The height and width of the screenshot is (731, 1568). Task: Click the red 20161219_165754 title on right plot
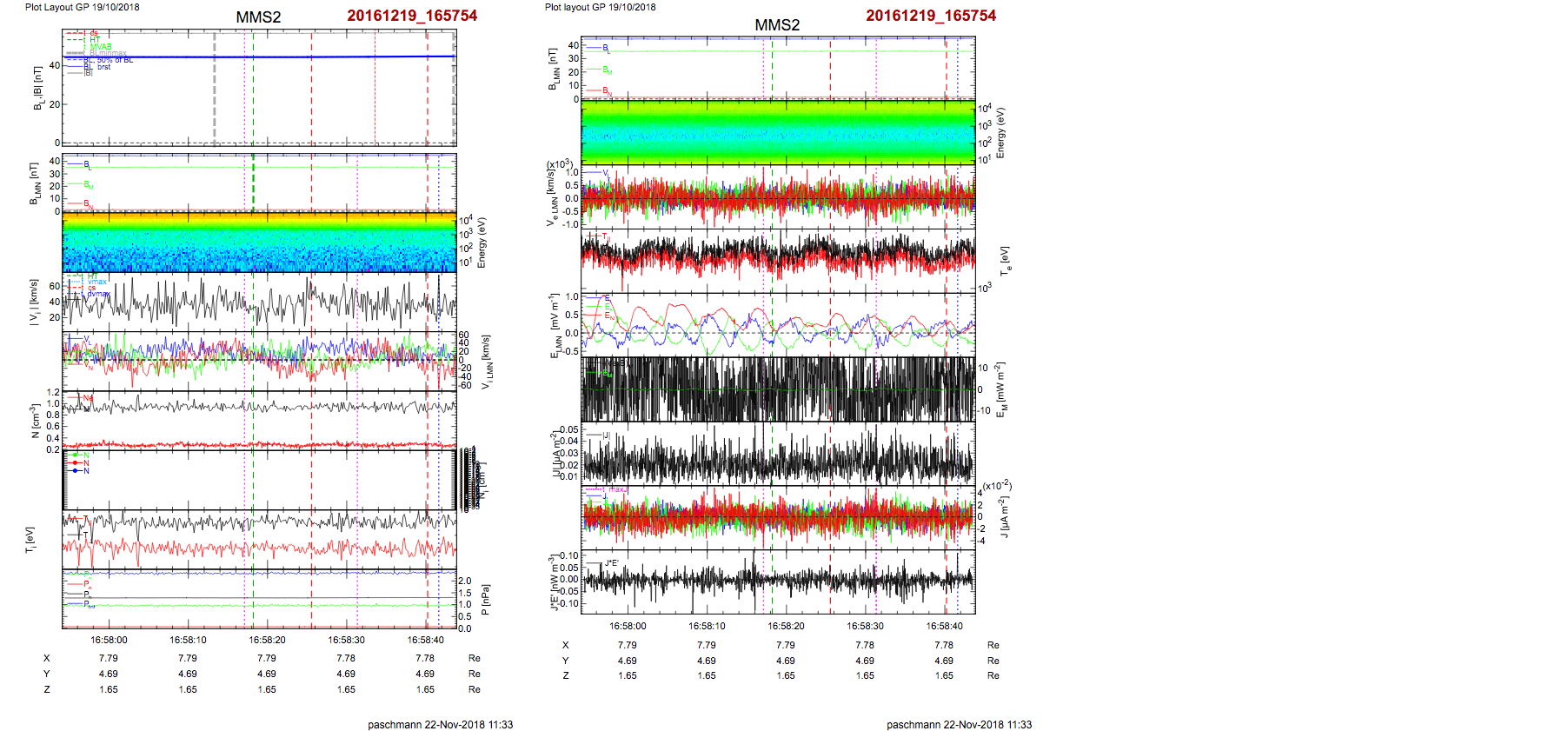(931, 16)
